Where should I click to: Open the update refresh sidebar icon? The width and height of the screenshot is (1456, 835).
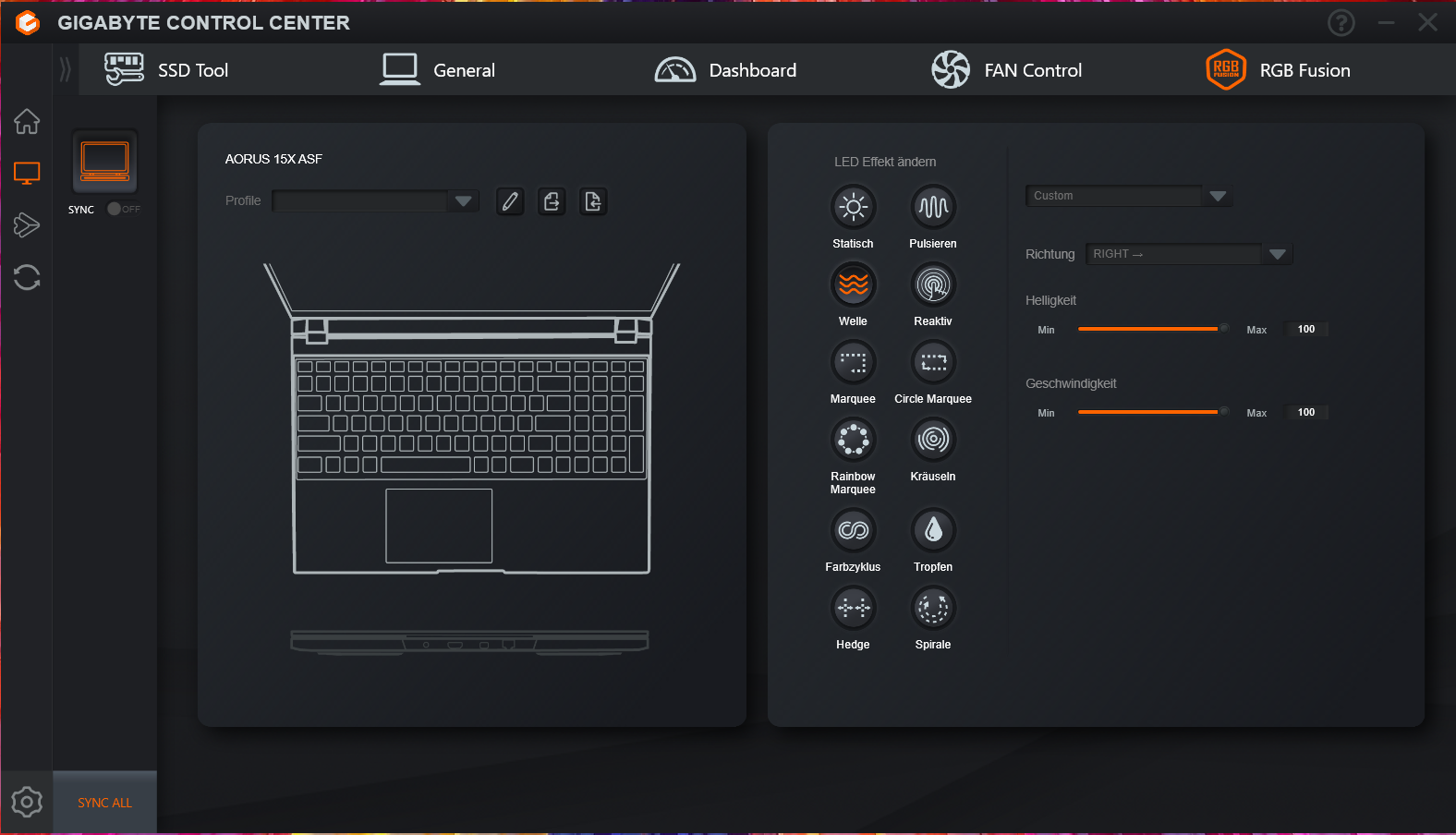click(27, 277)
